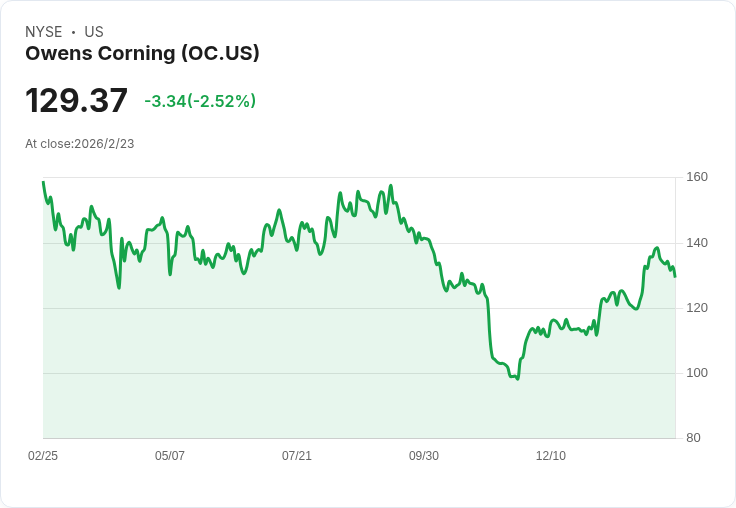The height and width of the screenshot is (508, 736).
Task: Click the Owens Corning (OC.US) title
Action: [142, 54]
